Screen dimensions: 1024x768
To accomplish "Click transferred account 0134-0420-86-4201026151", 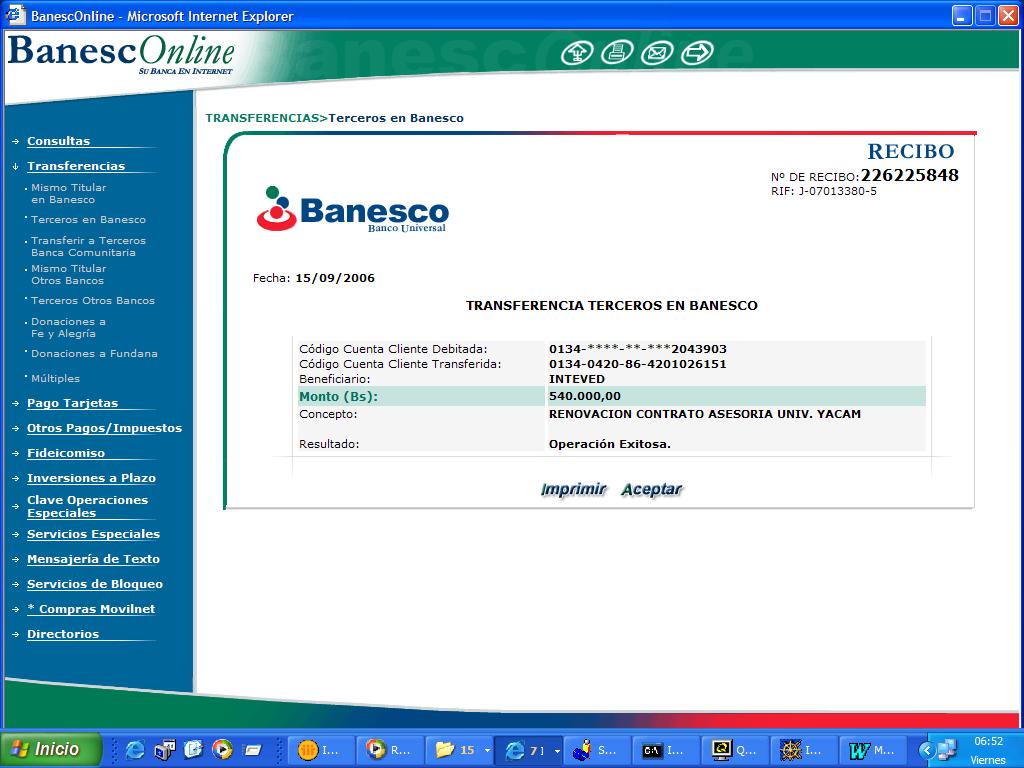I will coord(637,364).
